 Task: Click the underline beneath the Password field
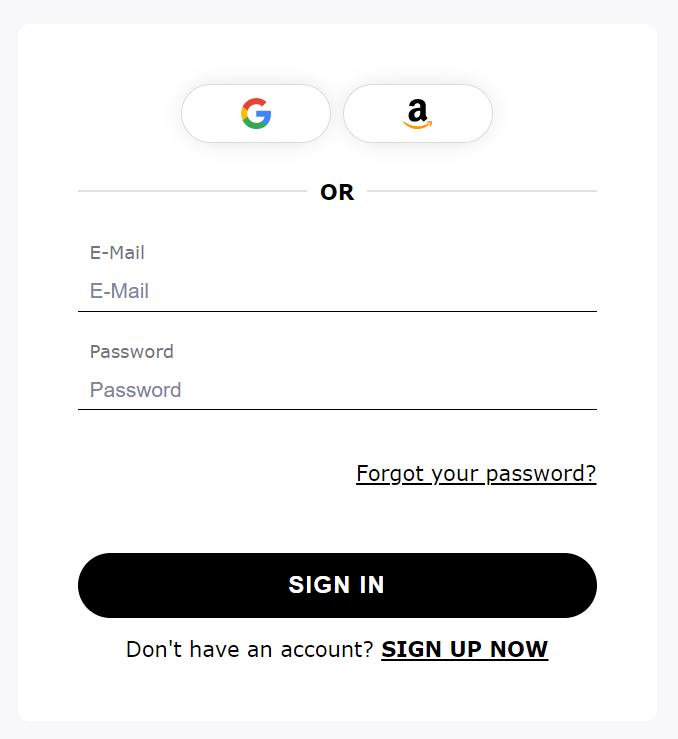click(337, 410)
